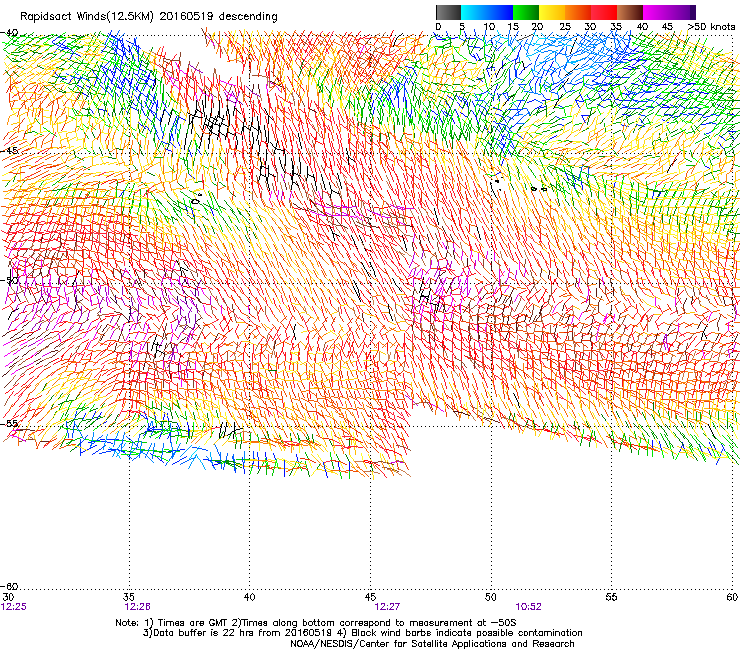
Task: Click the magenta-purple 40-50 knots color band
Action: coord(669,12)
